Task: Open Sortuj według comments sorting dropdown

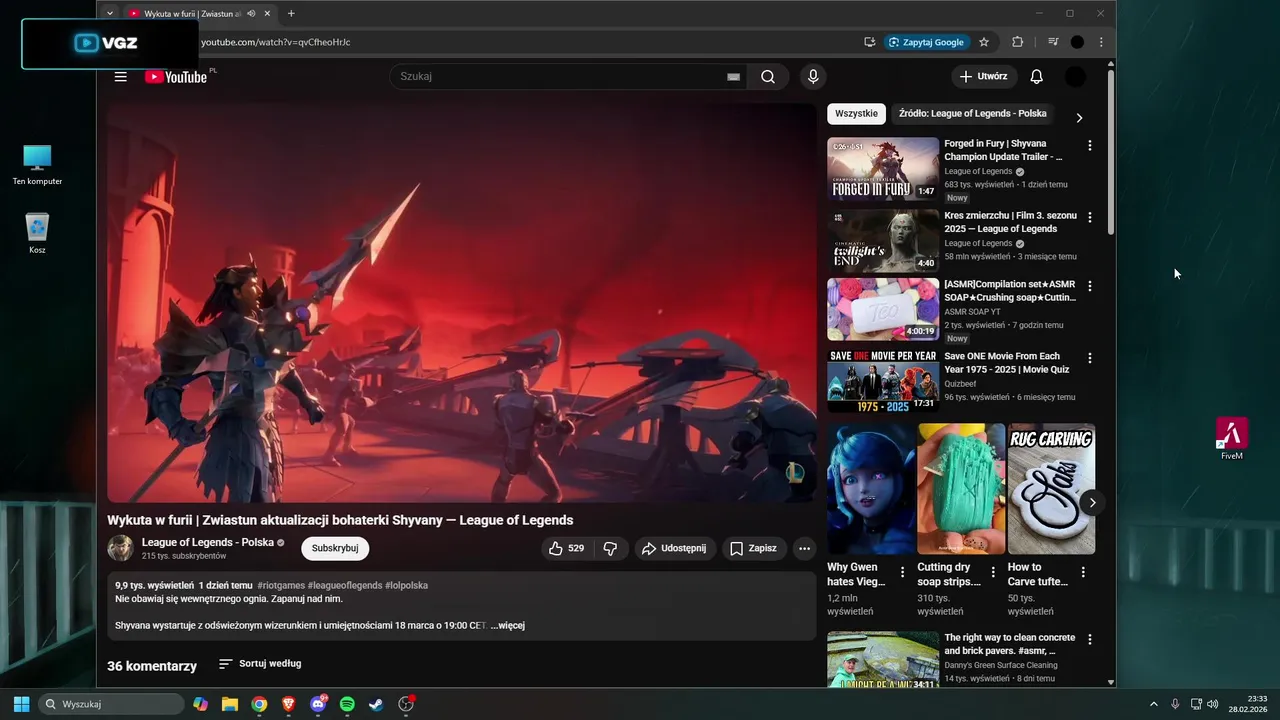Action: pos(260,664)
